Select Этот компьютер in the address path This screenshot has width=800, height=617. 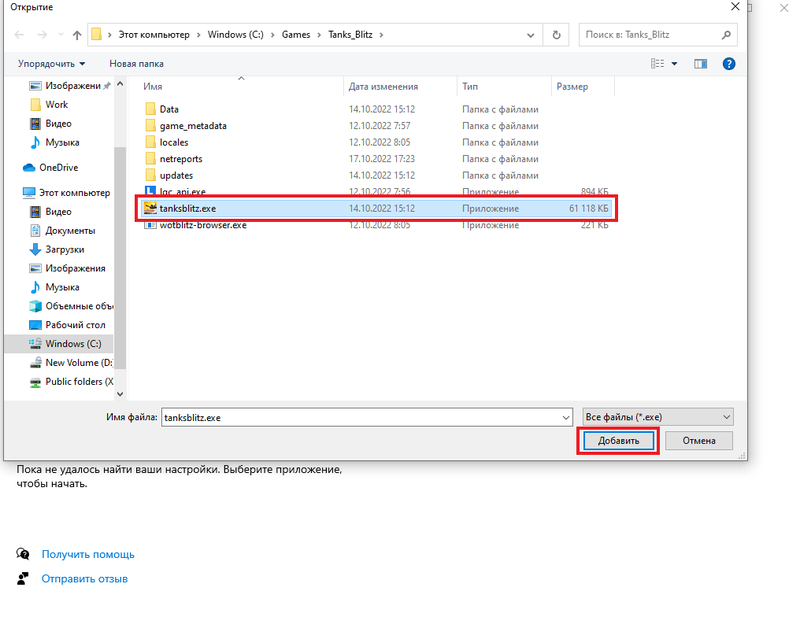[x=154, y=35]
